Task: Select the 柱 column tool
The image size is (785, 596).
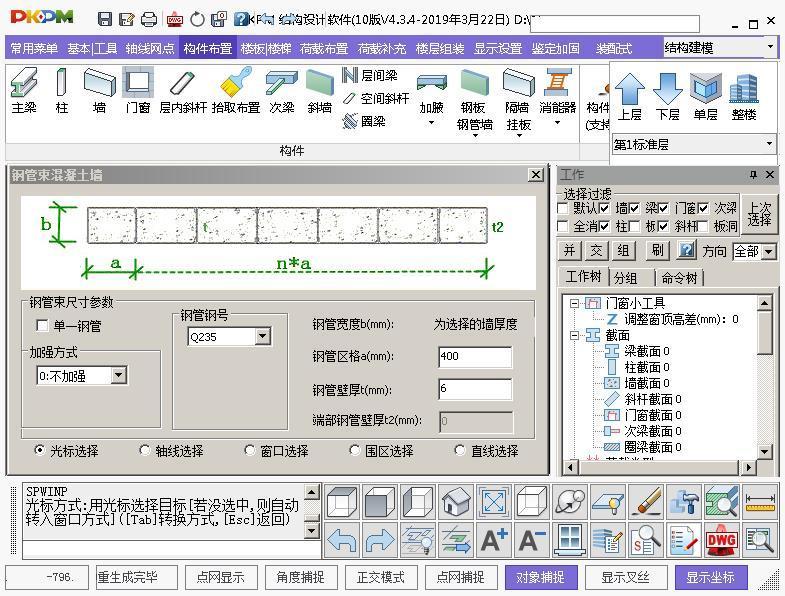Action: pyautogui.click(x=62, y=91)
